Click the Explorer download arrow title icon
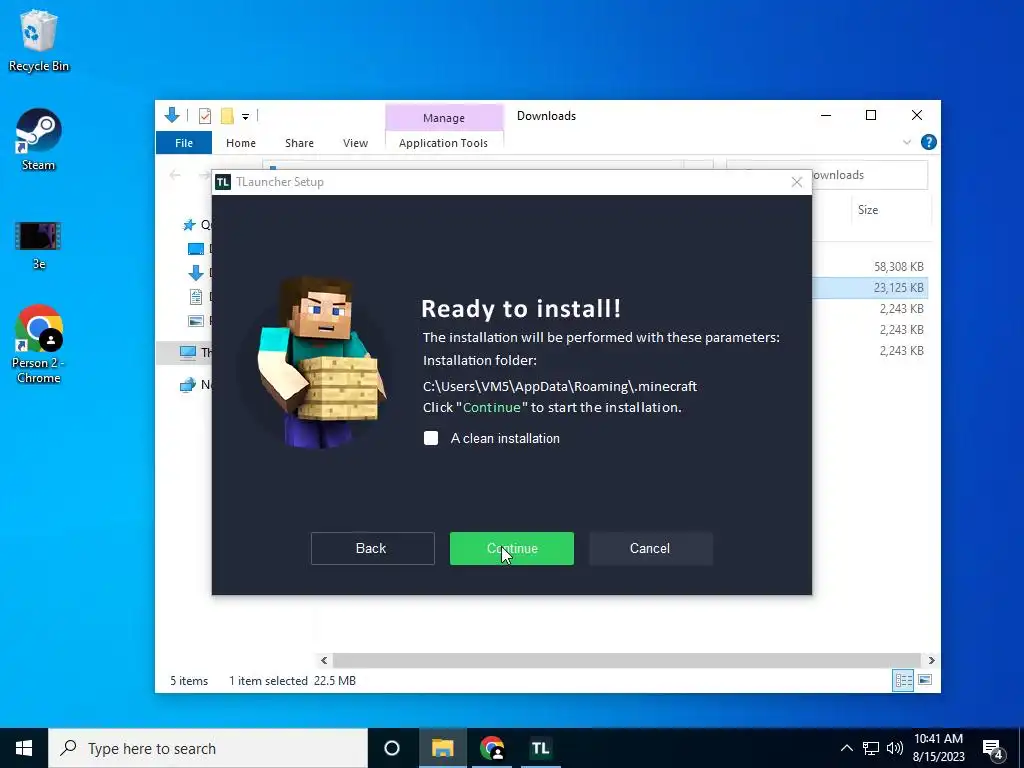This screenshot has width=1024, height=768. coord(172,116)
